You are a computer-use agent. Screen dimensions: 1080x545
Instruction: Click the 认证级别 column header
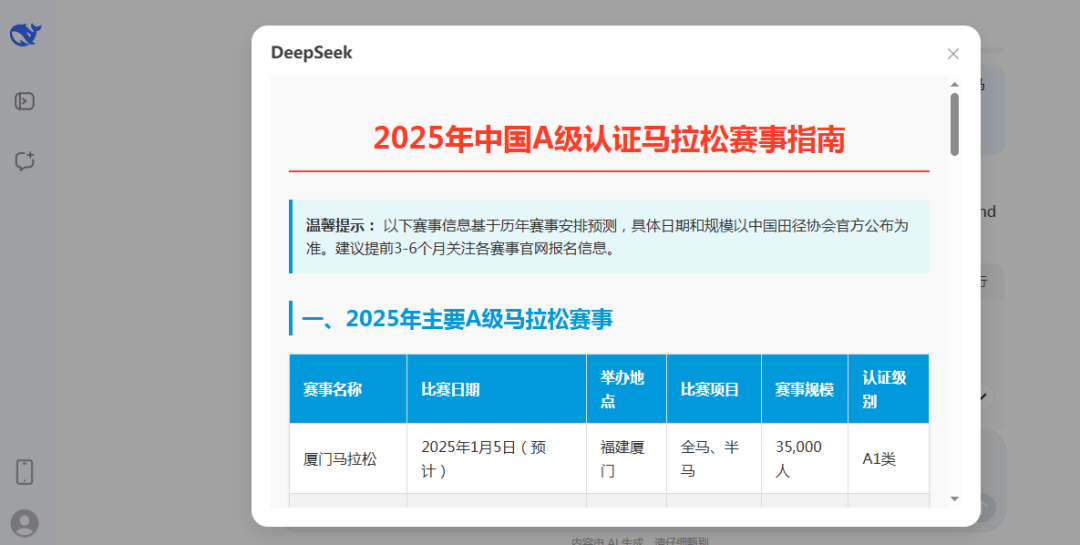(884, 389)
